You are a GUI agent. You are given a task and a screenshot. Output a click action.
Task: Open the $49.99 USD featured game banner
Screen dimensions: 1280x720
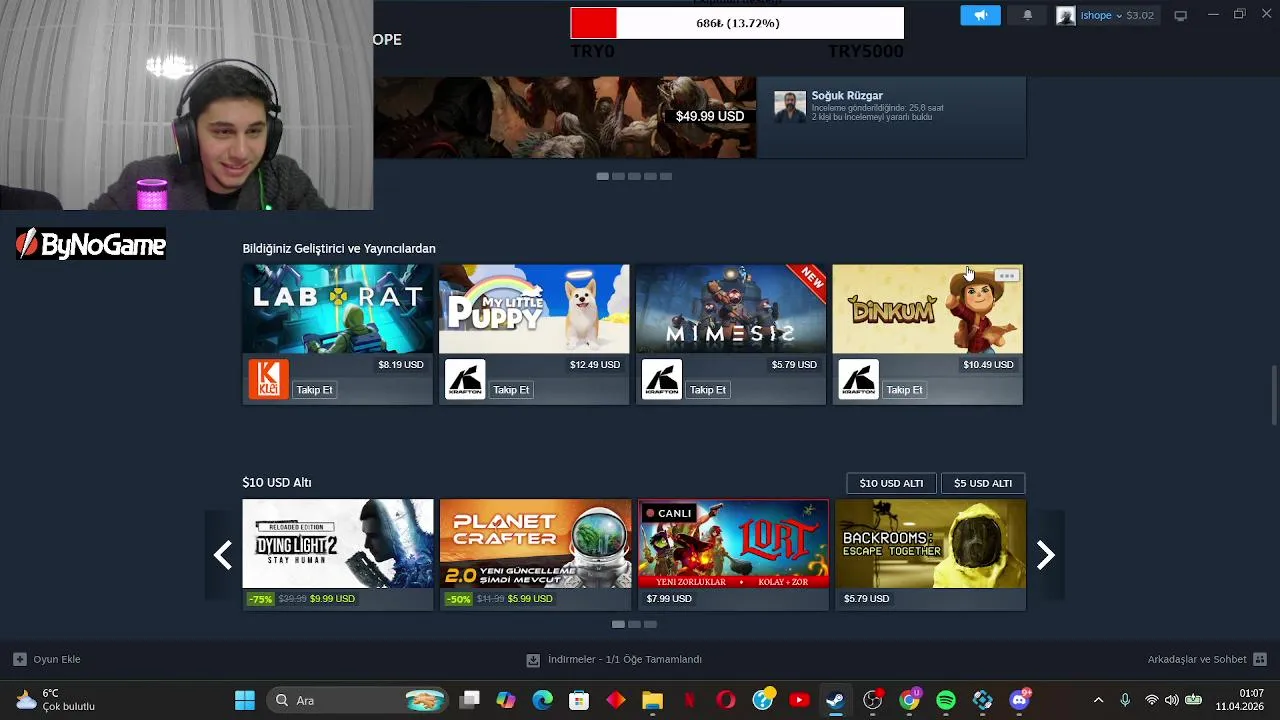(565, 117)
